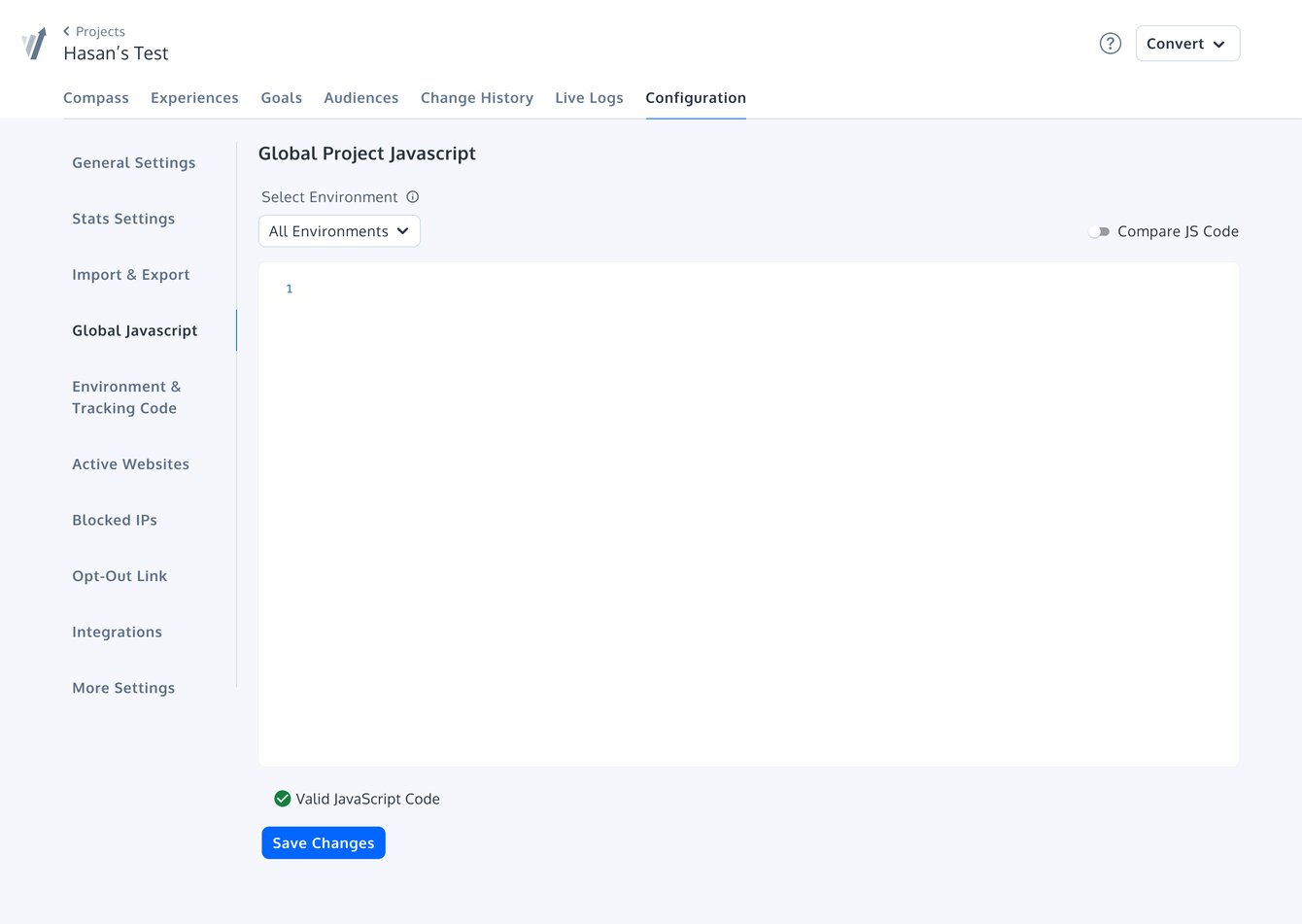The height and width of the screenshot is (924, 1302).
Task: Select Global Javascript in the sidebar
Action: (x=135, y=330)
